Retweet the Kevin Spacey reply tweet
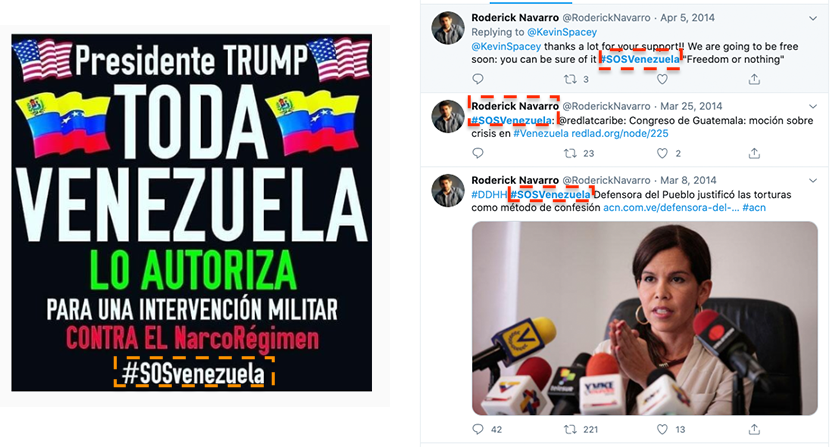Screen dimensions: 832x447 pos(570,79)
